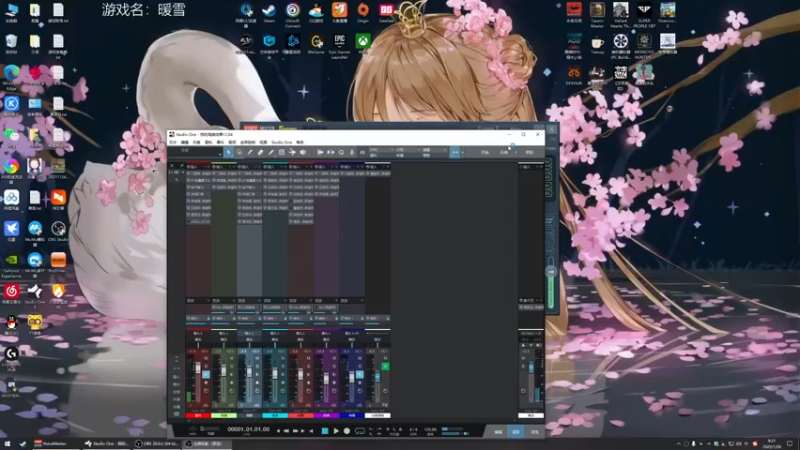Viewport: 800px width, 450px height.
Task: Click the round Record button in the transport bar
Action: pos(347,431)
